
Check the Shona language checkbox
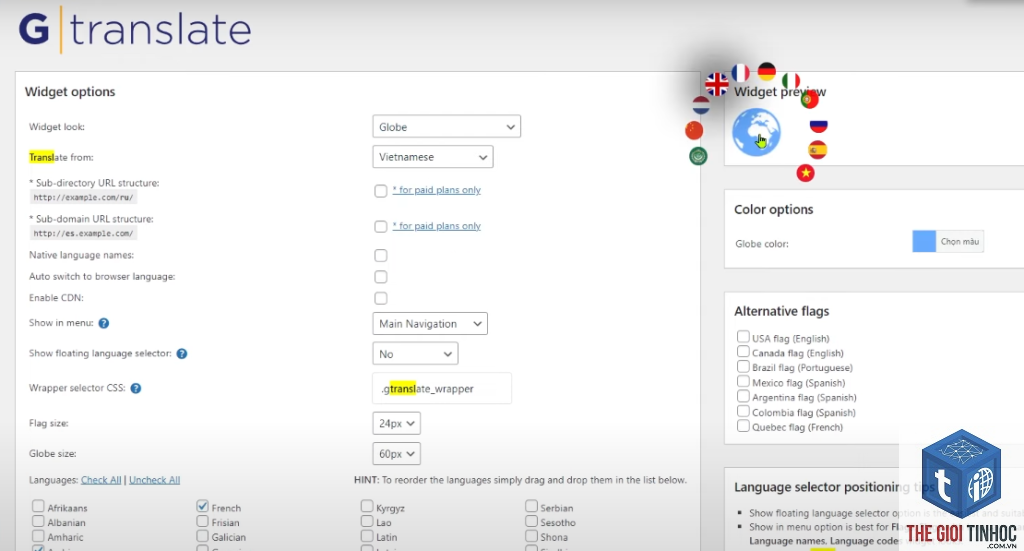click(532, 536)
